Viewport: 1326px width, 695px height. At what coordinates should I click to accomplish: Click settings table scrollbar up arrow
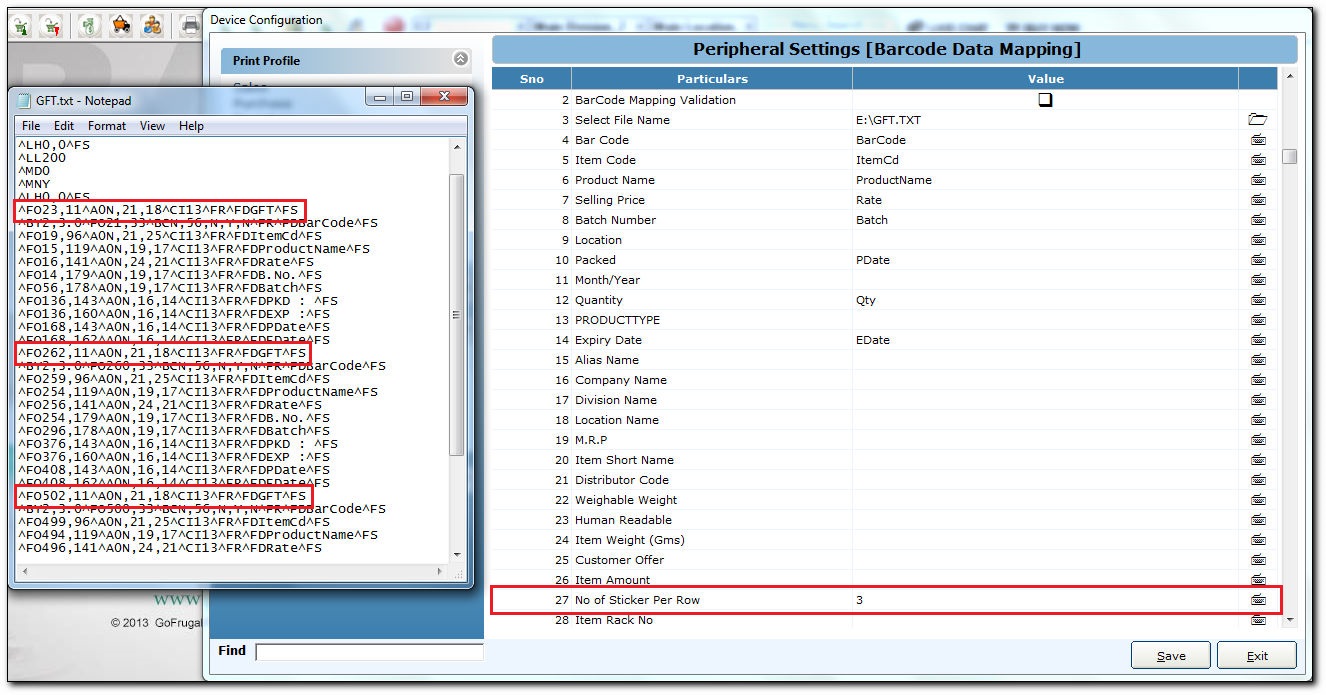[x=1289, y=77]
